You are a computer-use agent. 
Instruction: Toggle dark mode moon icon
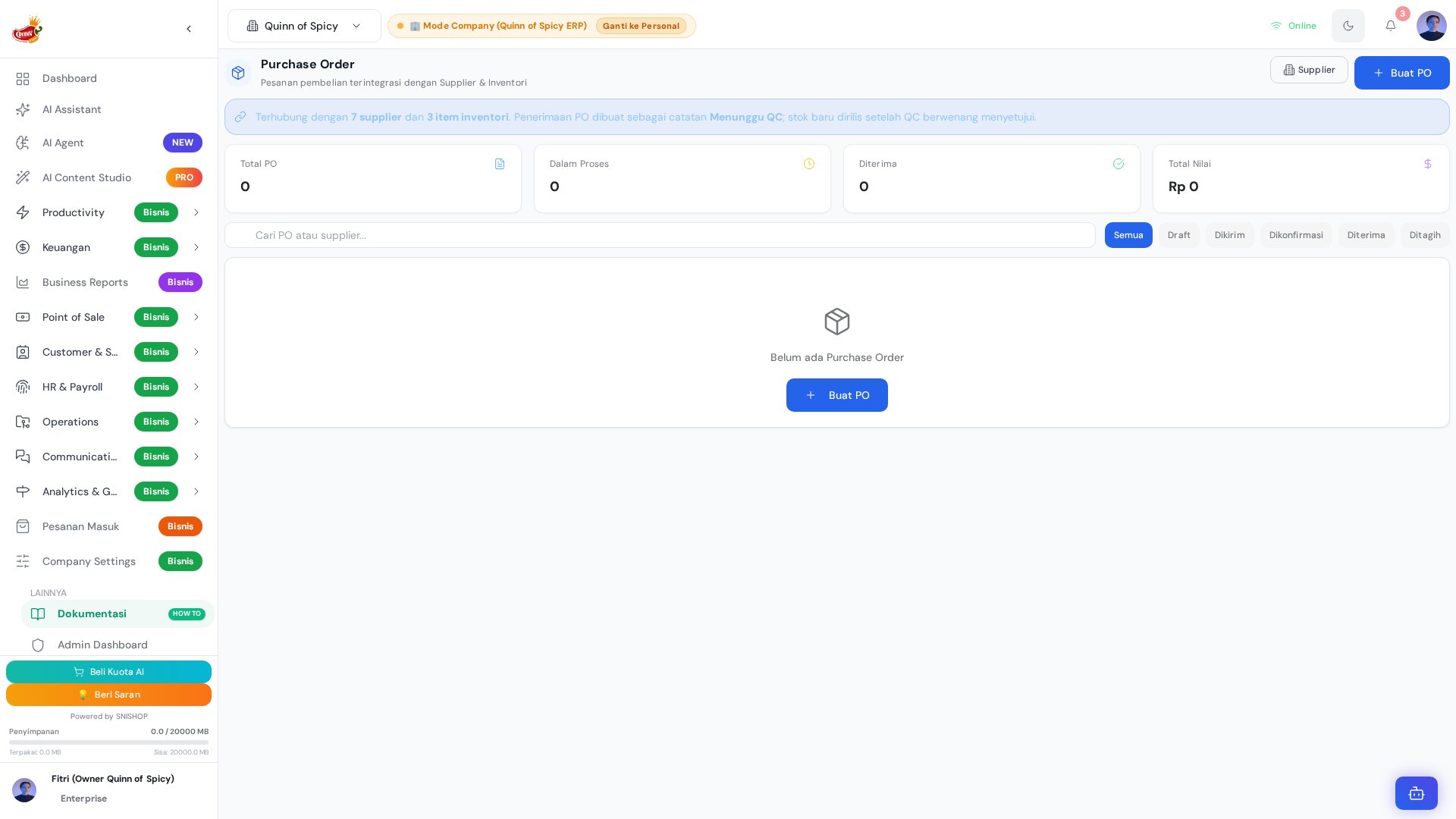click(x=1348, y=26)
